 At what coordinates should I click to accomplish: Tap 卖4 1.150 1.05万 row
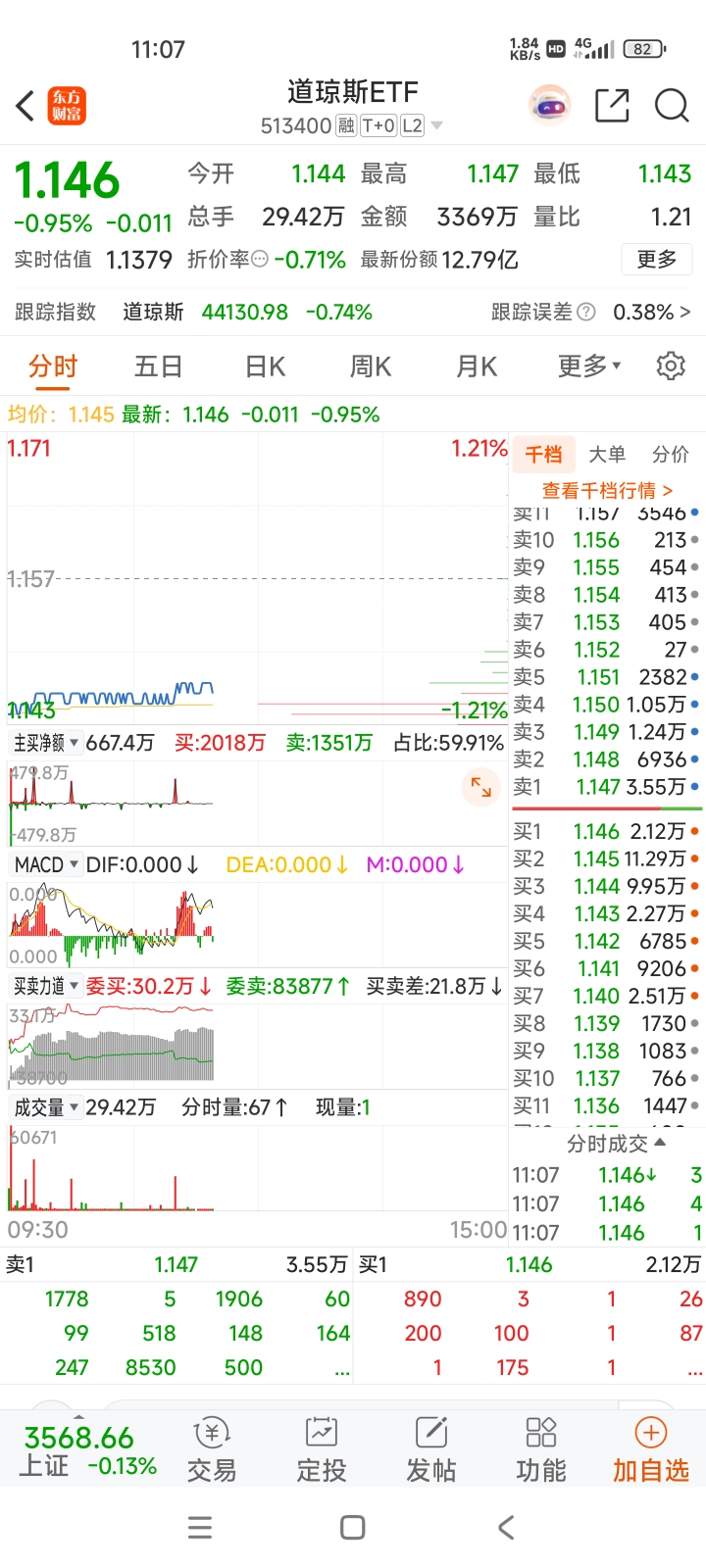click(x=606, y=705)
